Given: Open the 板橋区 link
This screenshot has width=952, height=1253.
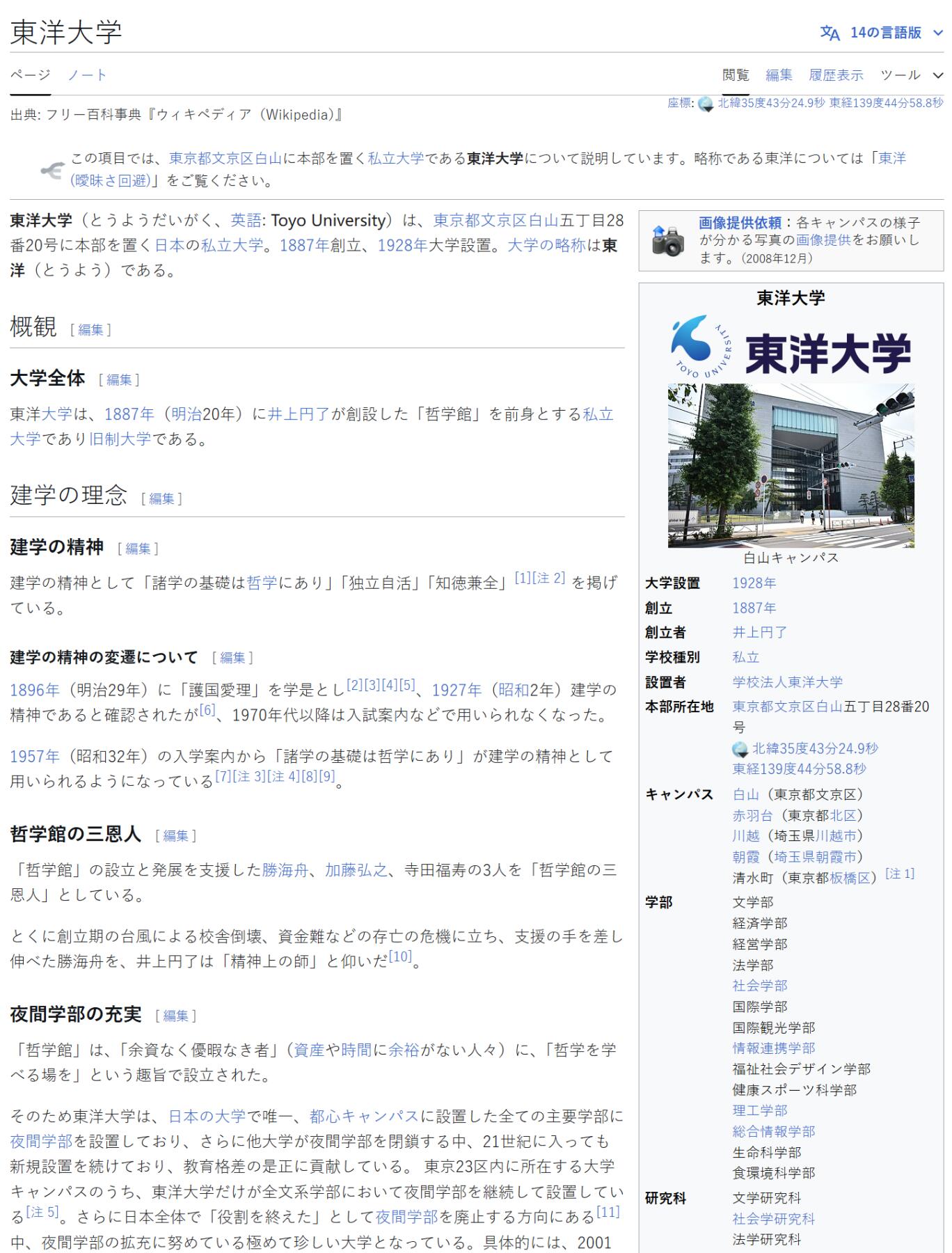Looking at the screenshot, I should pos(850,878).
